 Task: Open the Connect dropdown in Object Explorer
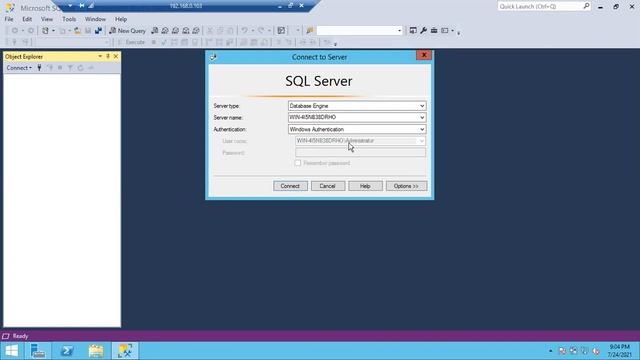click(x=19, y=68)
